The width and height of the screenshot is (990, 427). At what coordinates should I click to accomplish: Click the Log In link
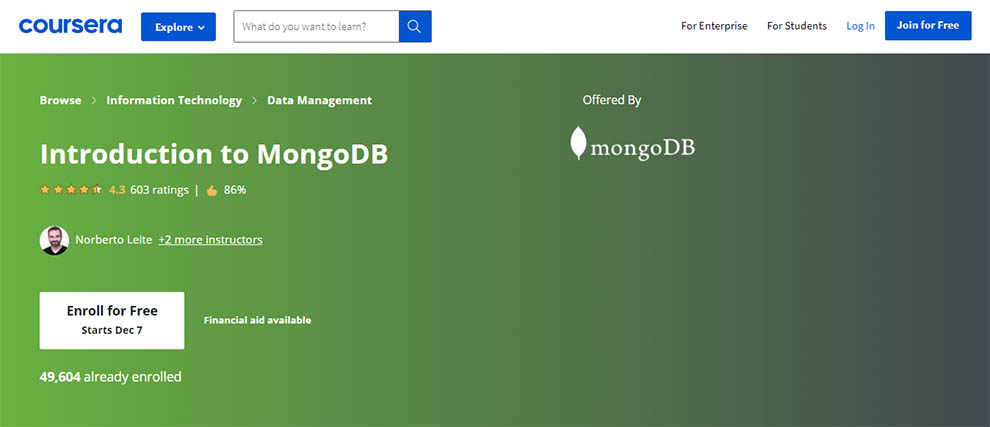[x=861, y=26]
